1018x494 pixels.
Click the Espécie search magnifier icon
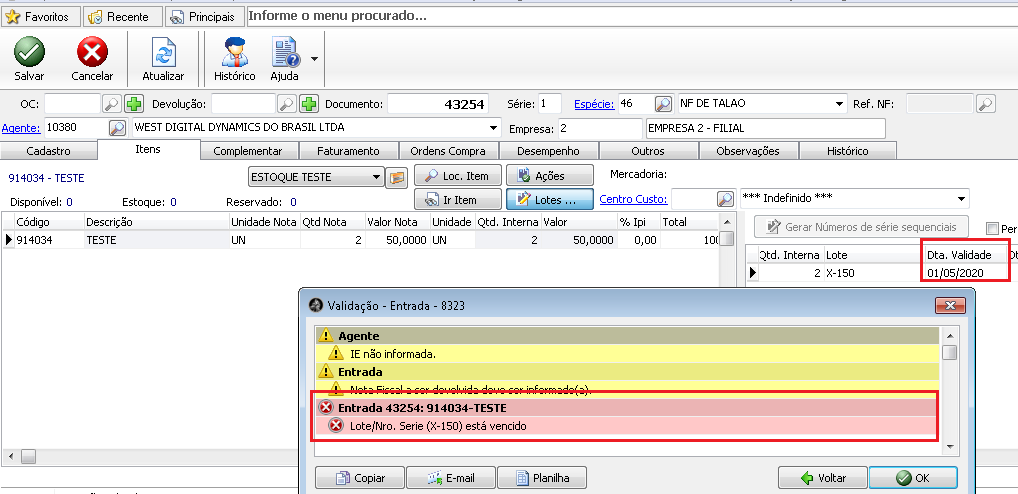[663, 104]
